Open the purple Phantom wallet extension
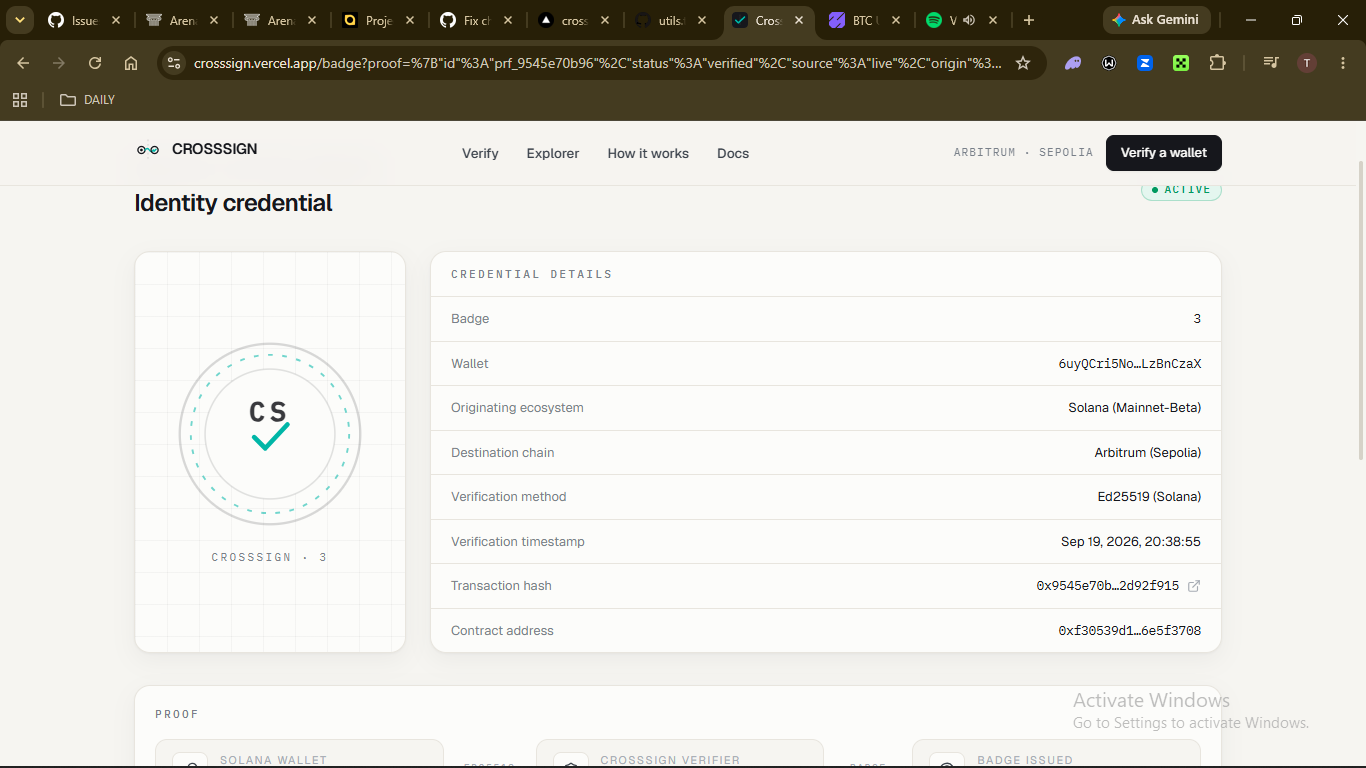 click(1073, 63)
